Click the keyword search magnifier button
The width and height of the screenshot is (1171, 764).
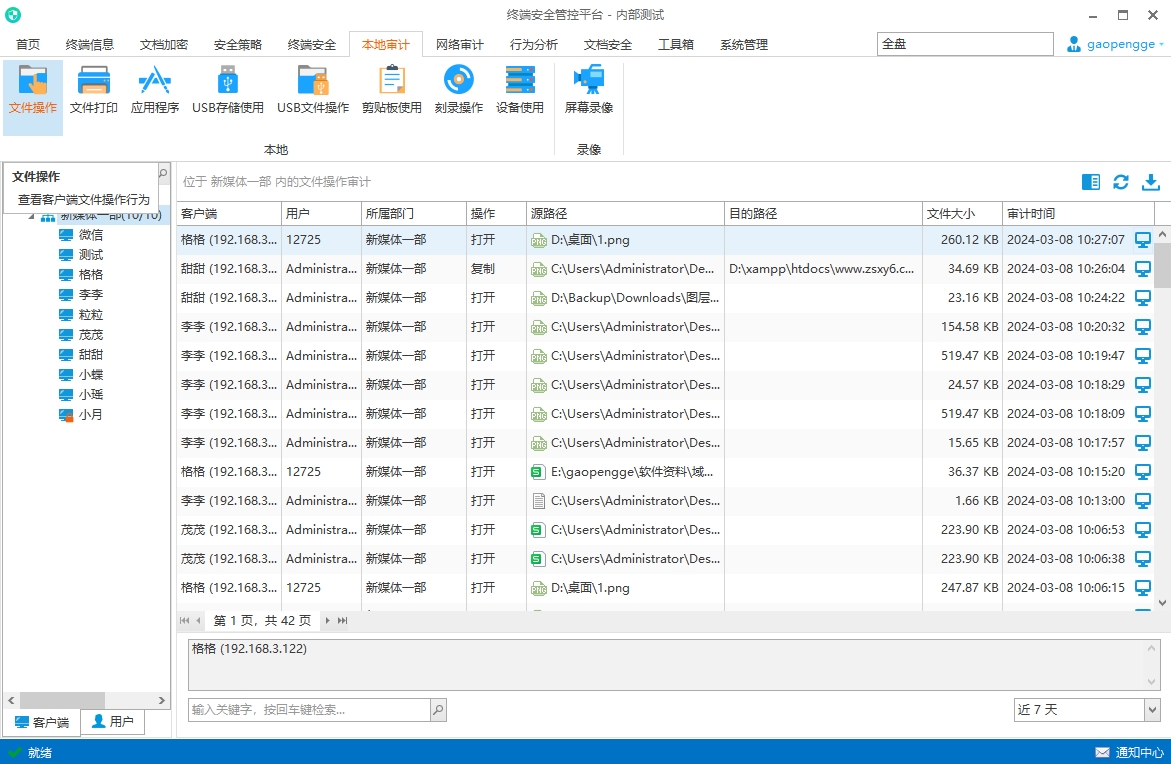[438, 709]
